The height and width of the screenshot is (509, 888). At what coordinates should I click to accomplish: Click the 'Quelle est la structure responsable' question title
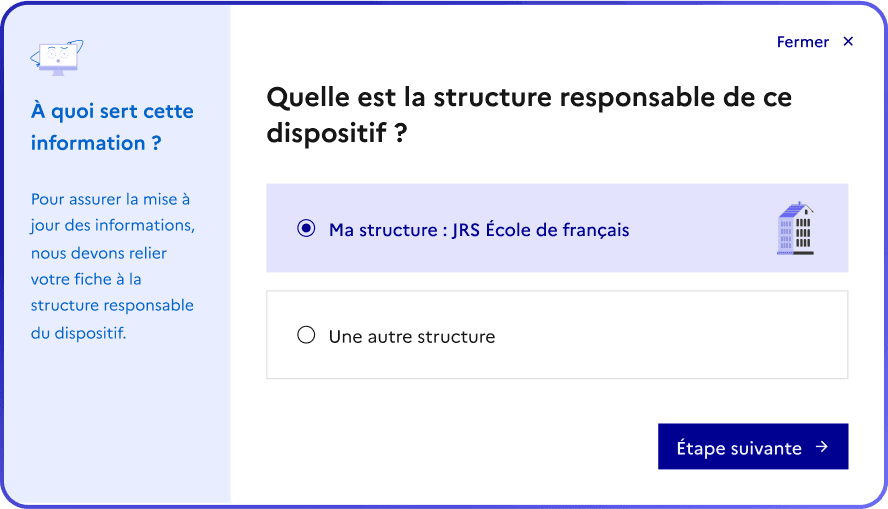tap(529, 98)
